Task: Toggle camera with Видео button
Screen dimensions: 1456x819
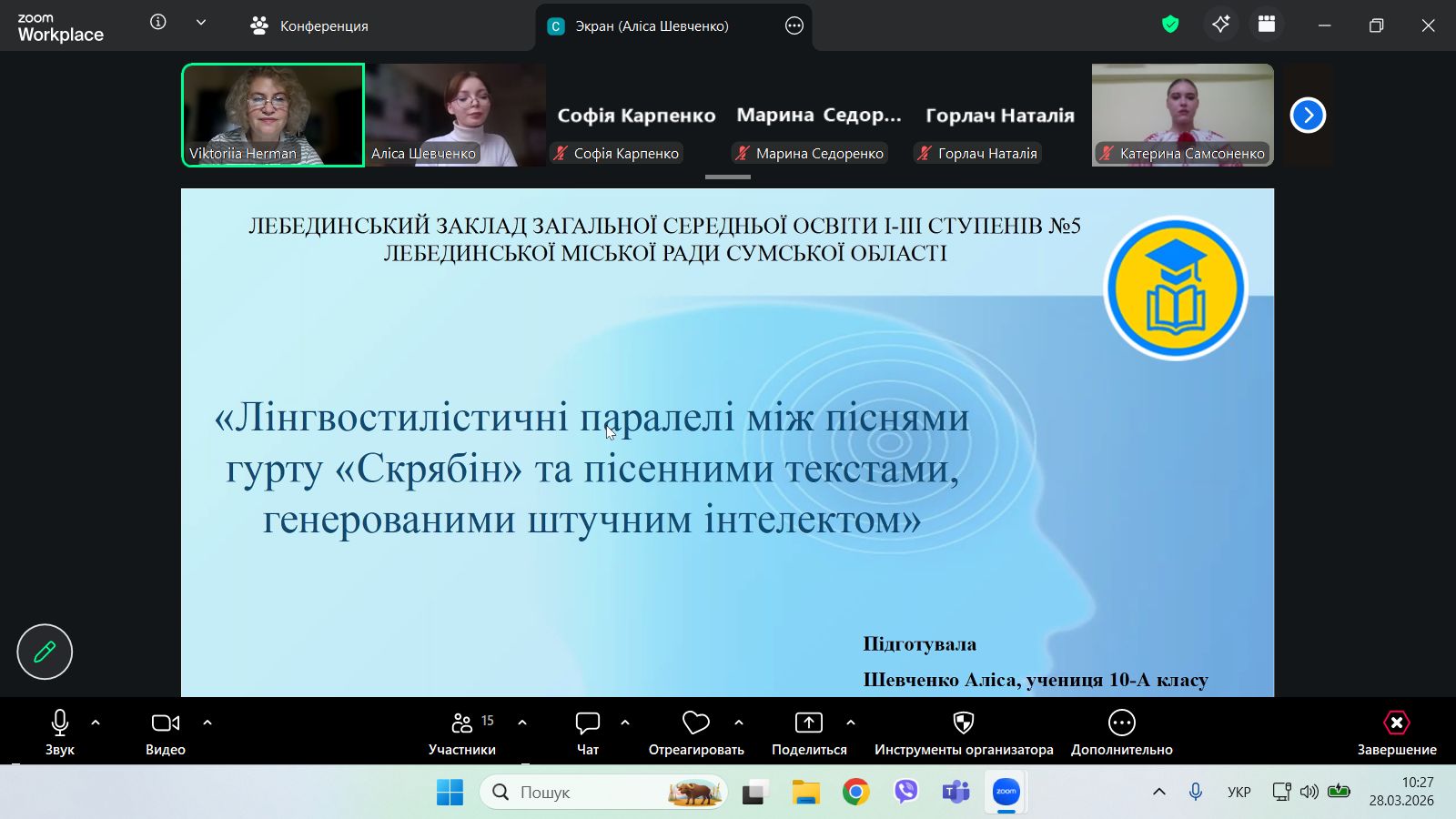Action: [x=165, y=733]
